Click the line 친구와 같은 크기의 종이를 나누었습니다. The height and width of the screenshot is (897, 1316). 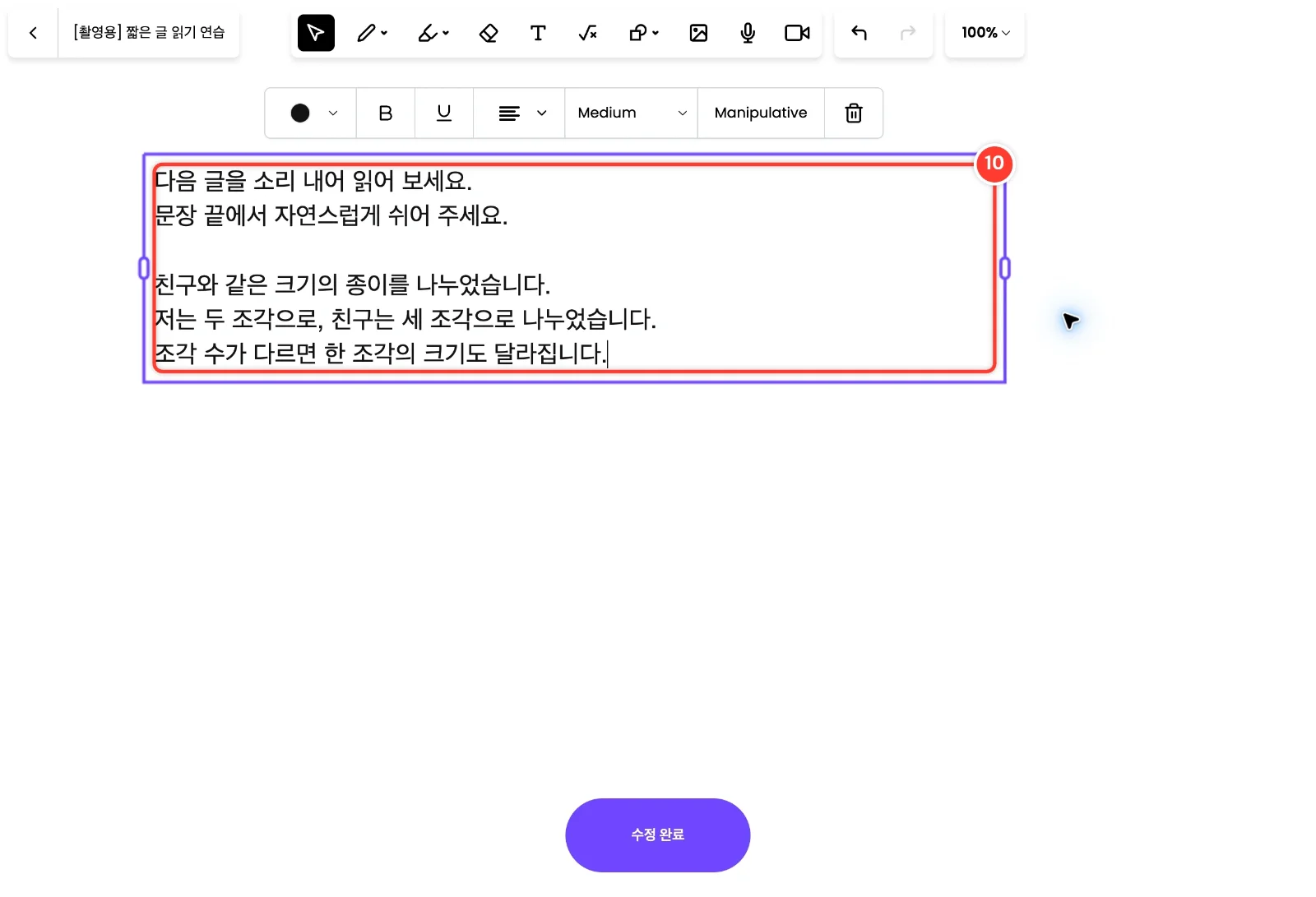click(353, 284)
